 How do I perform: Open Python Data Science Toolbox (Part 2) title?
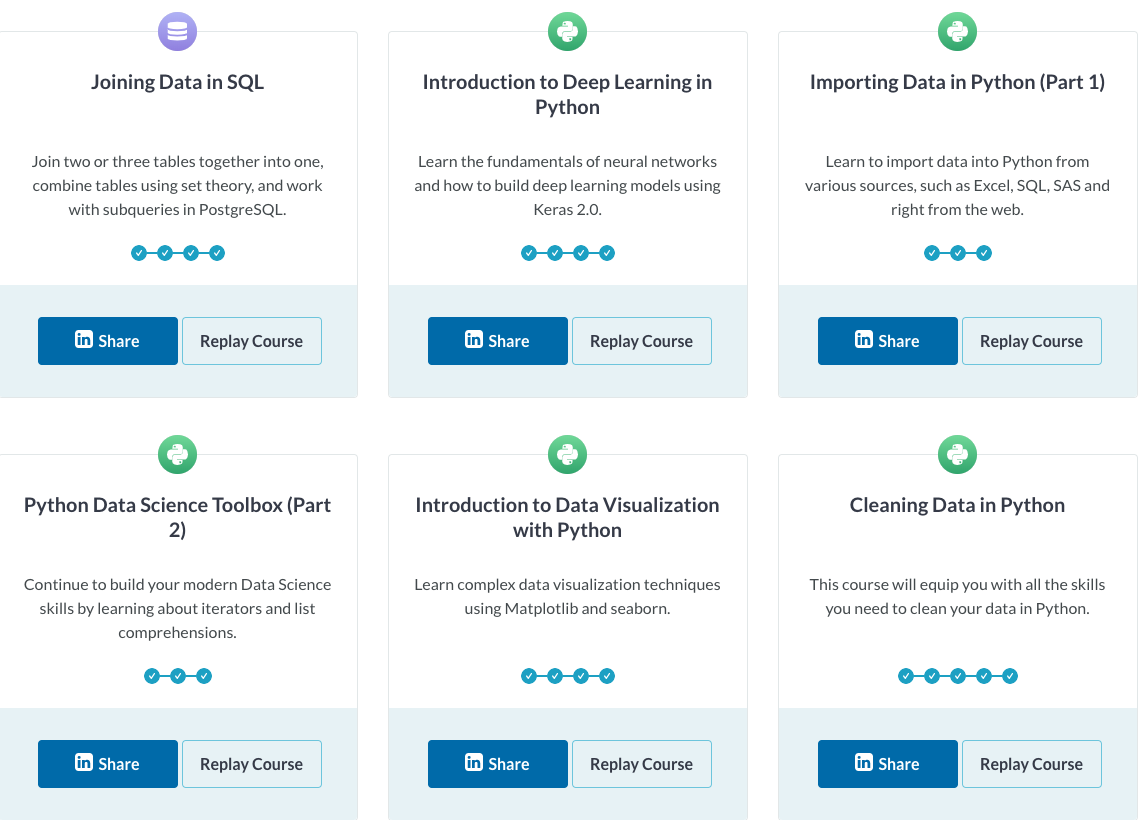(177, 517)
